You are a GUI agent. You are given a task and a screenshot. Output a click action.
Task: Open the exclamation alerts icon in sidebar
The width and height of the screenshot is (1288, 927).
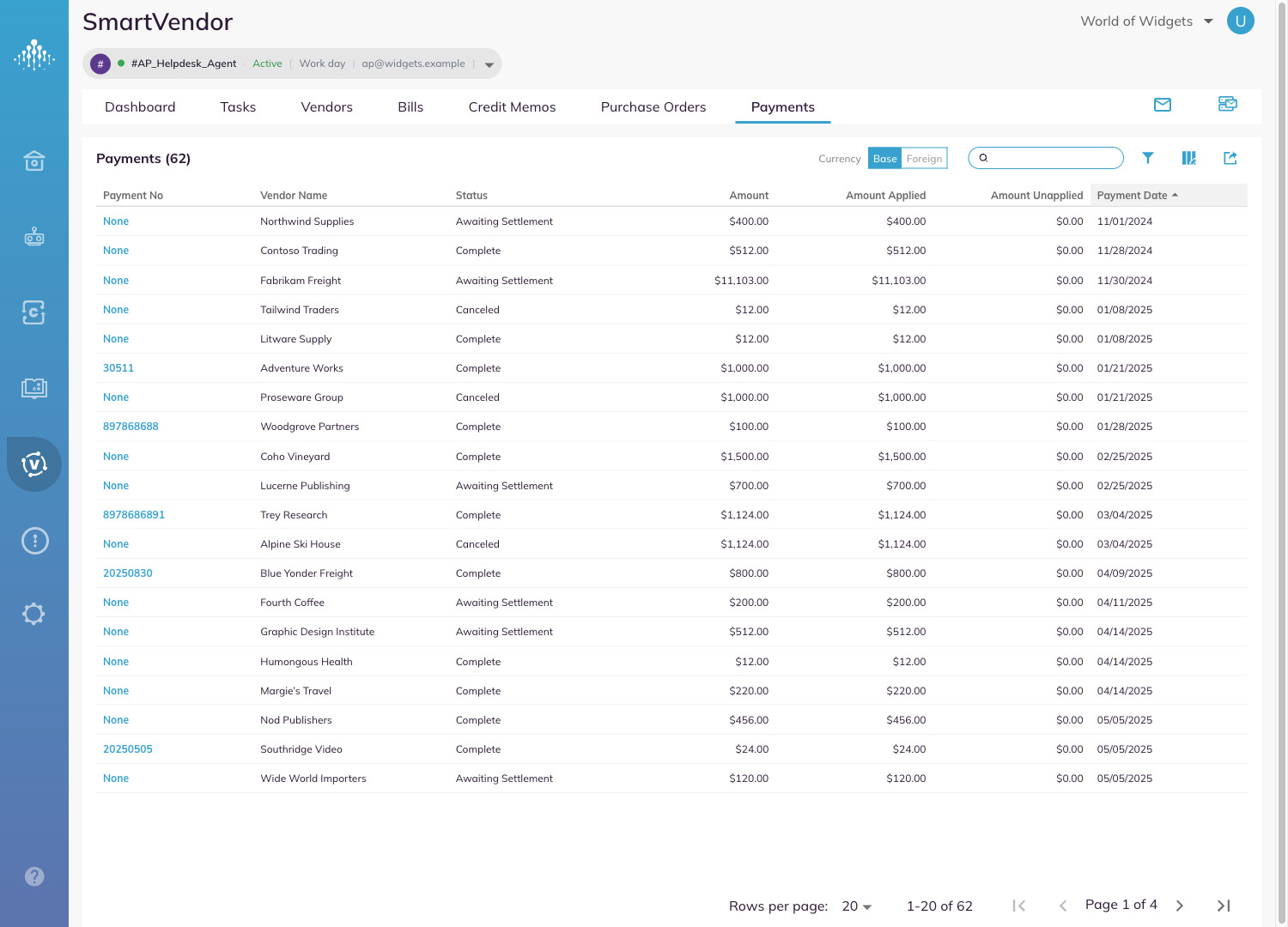point(34,541)
